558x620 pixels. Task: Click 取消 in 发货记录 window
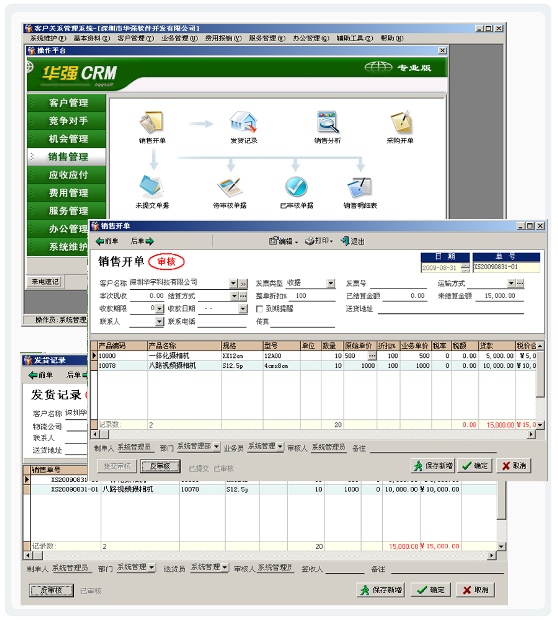pyautogui.click(x=475, y=590)
